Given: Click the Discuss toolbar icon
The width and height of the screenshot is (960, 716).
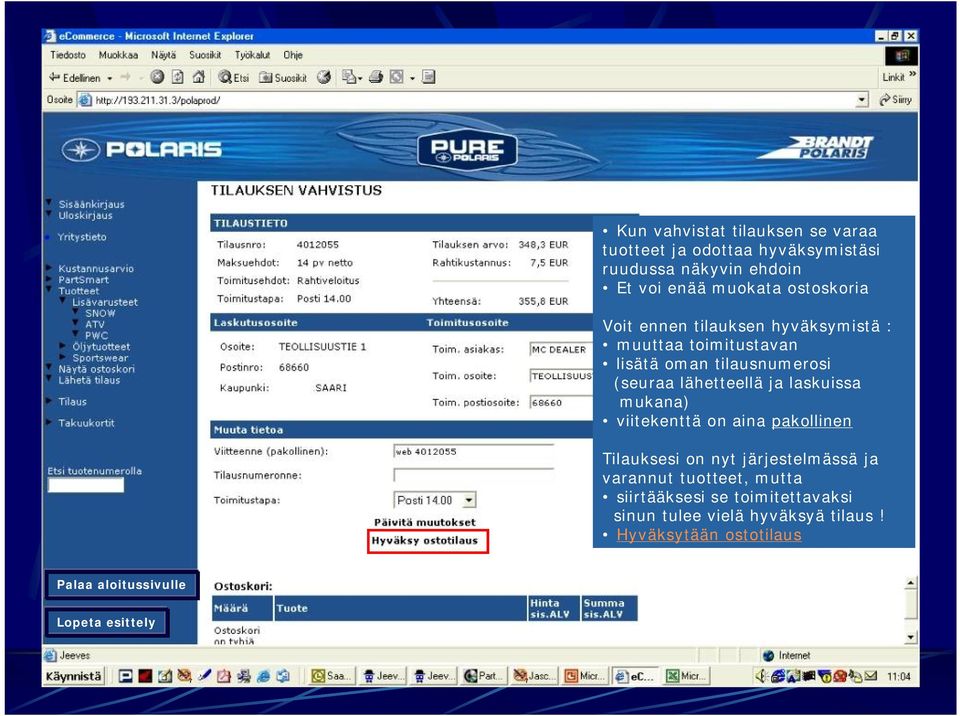Looking at the screenshot, I should coord(429,77).
